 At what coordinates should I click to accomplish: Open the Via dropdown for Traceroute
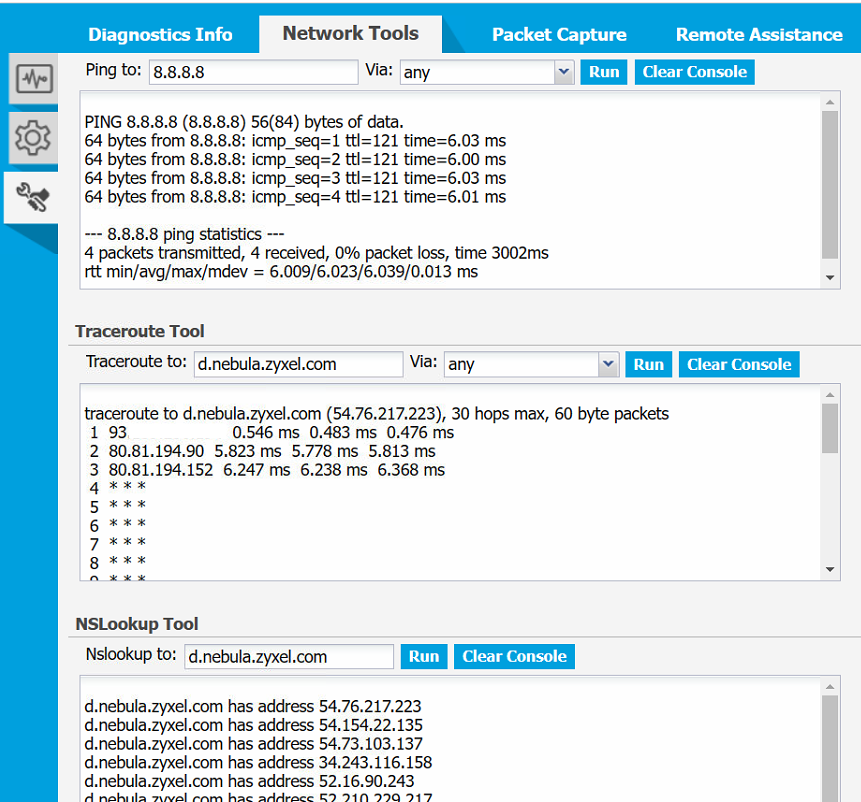point(609,364)
